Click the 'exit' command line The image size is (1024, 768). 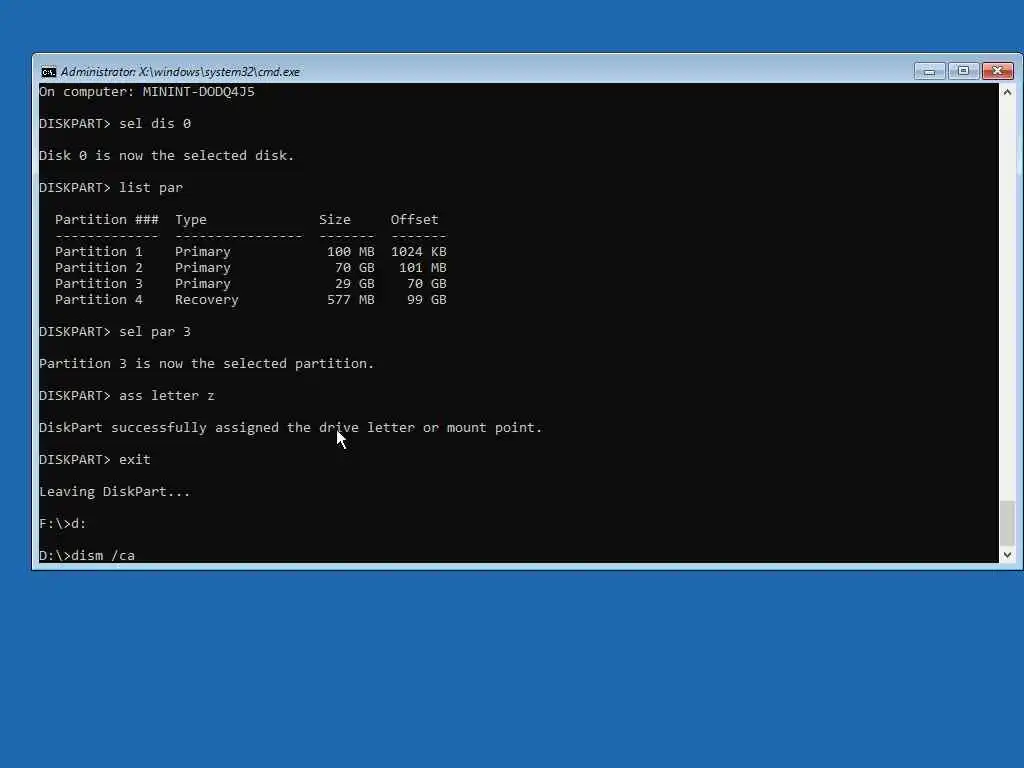coord(95,460)
